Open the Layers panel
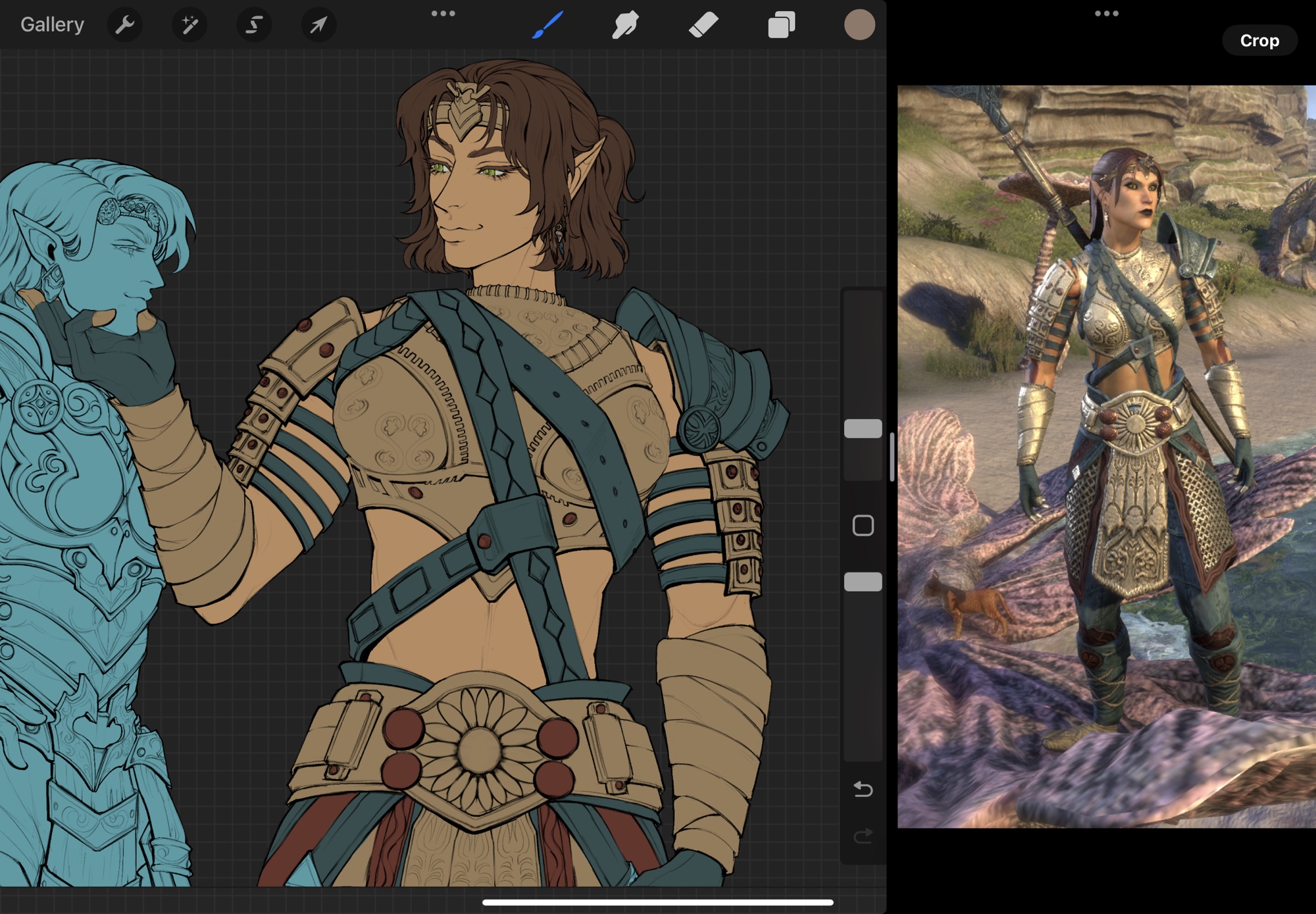The height and width of the screenshot is (914, 1316). 782,25
